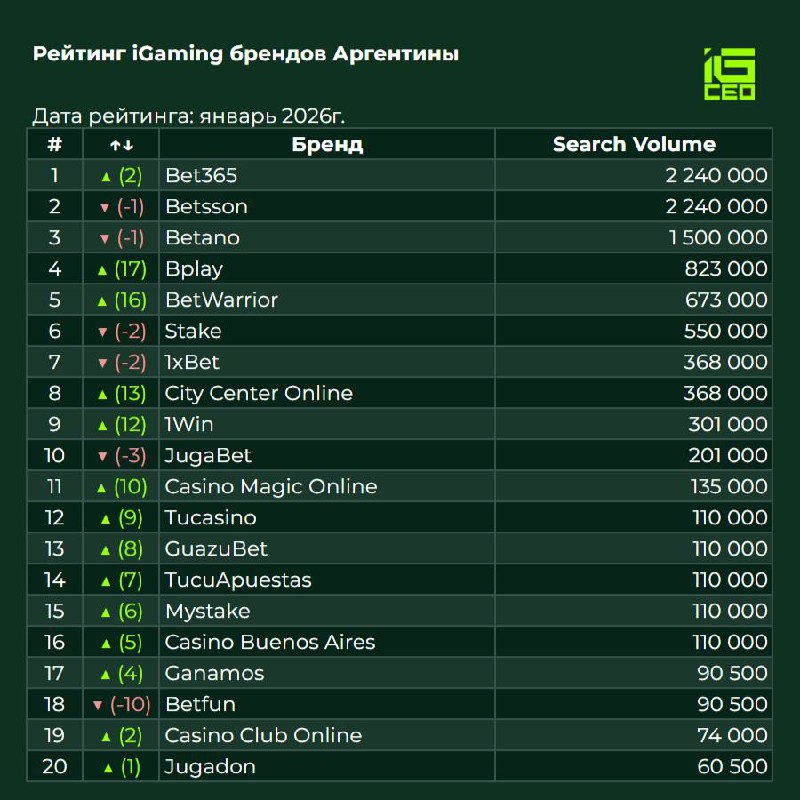Click the green up arrow beside Bet365
Screen dimensions: 800x800
[106, 176]
